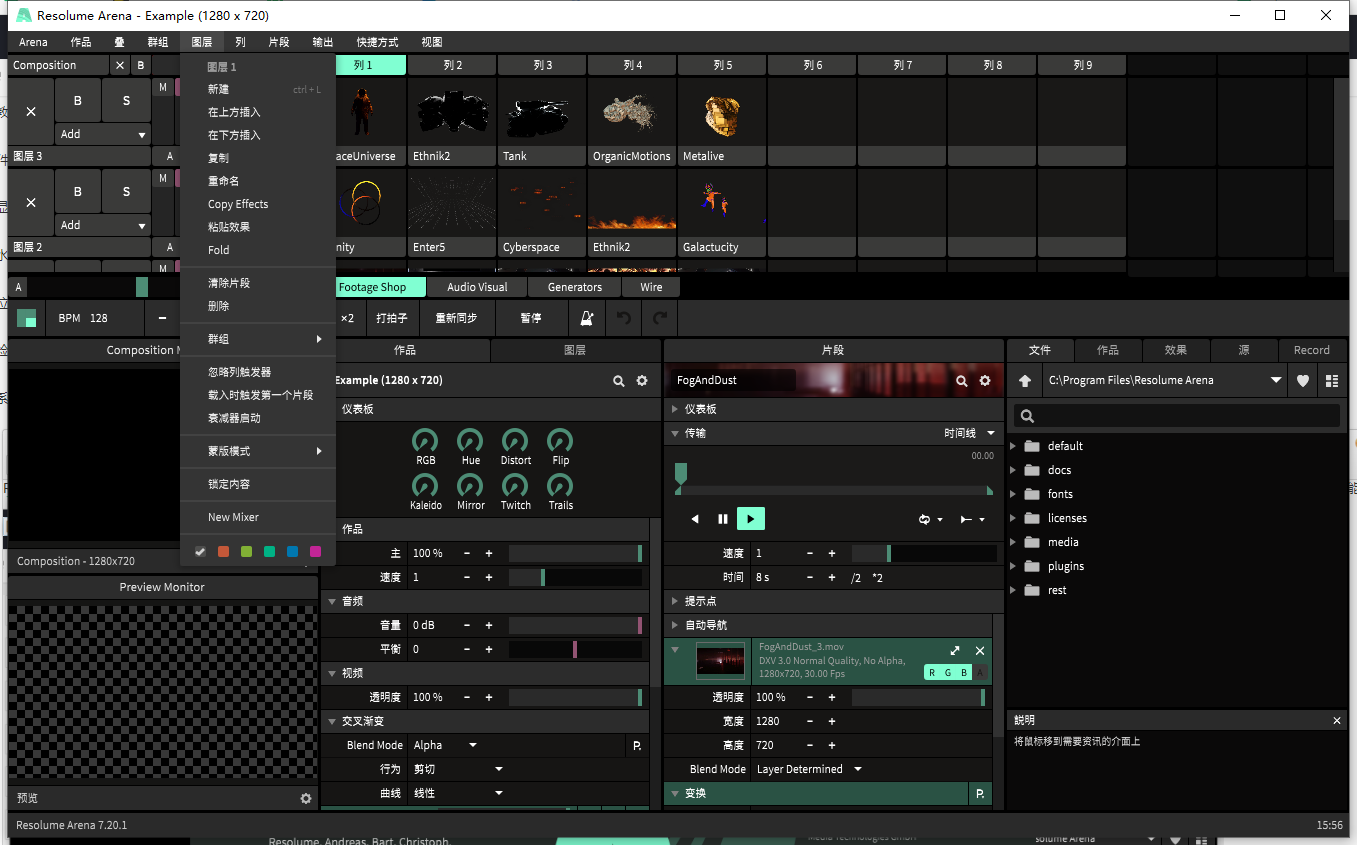Viewport: 1357px width, 845px height.
Task: Click the Mirror dashboard knob
Action: tap(470, 485)
